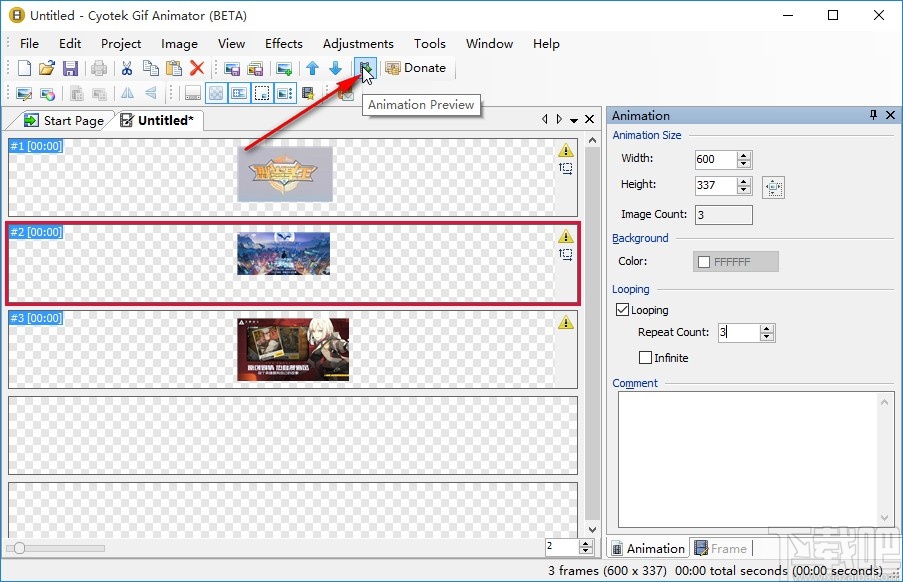Create a new animation file
Viewport: 903px width, 582px height.
pyautogui.click(x=24, y=68)
